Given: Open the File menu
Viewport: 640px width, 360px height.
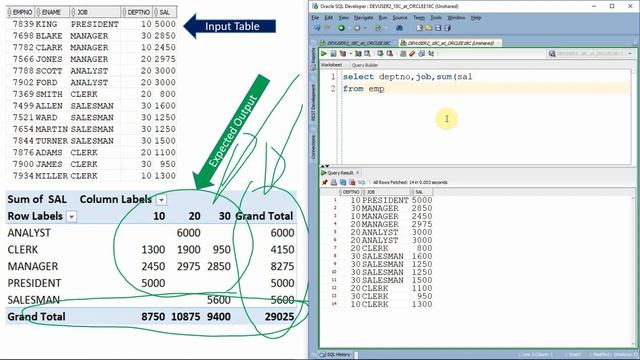Looking at the screenshot, I should [315, 18].
